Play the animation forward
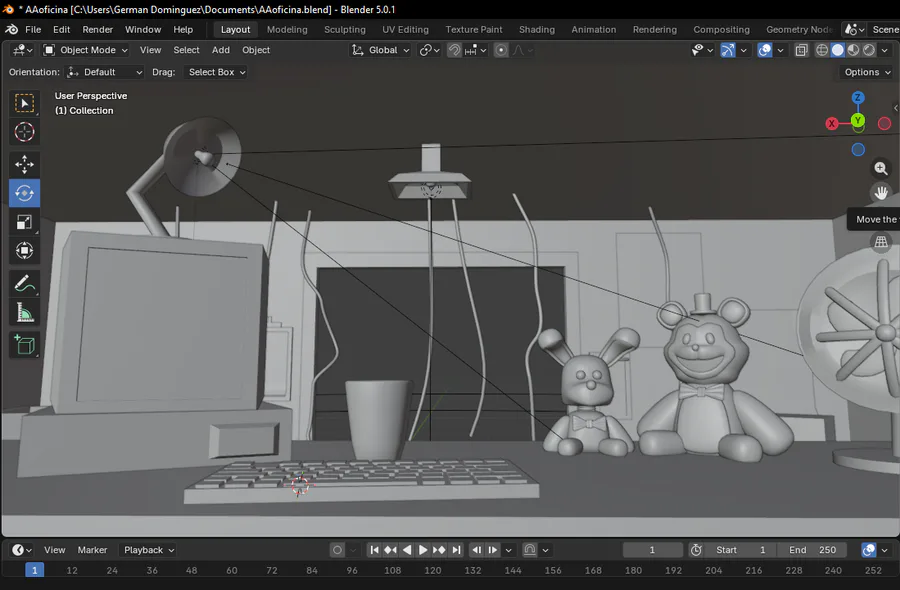The width and height of the screenshot is (900, 590). tap(422, 550)
